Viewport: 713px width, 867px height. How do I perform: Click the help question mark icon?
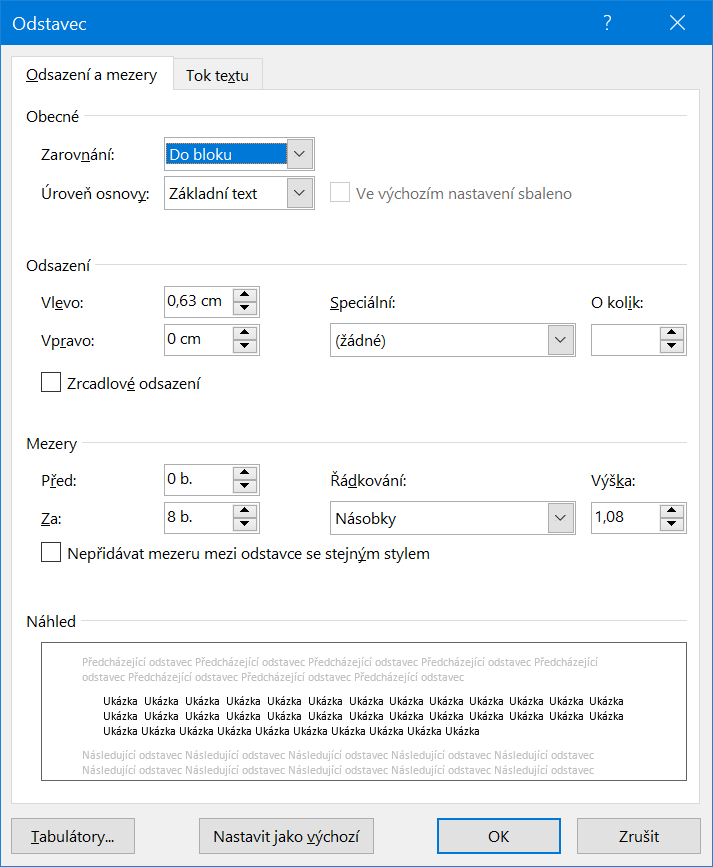point(607,23)
